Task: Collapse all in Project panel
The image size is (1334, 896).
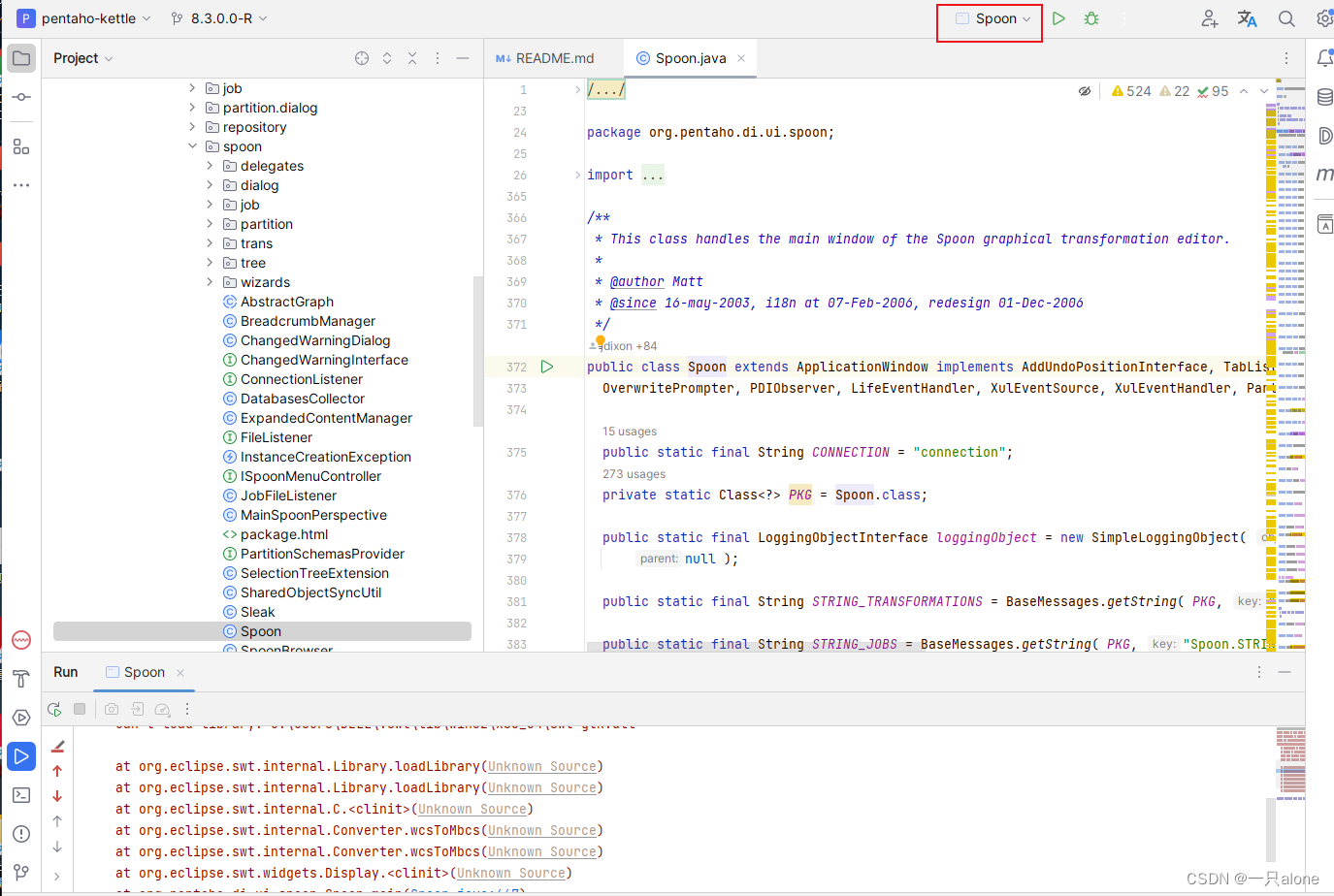Action: click(x=412, y=58)
